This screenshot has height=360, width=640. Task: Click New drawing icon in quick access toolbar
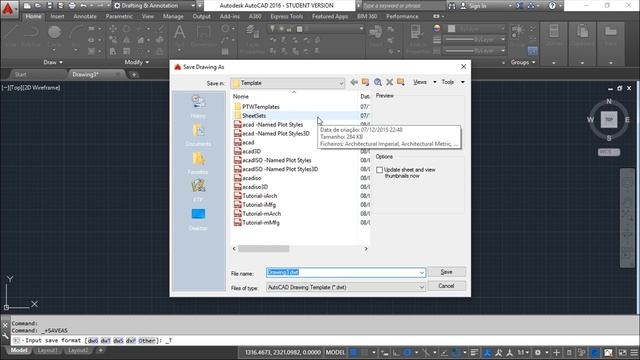click(27, 6)
